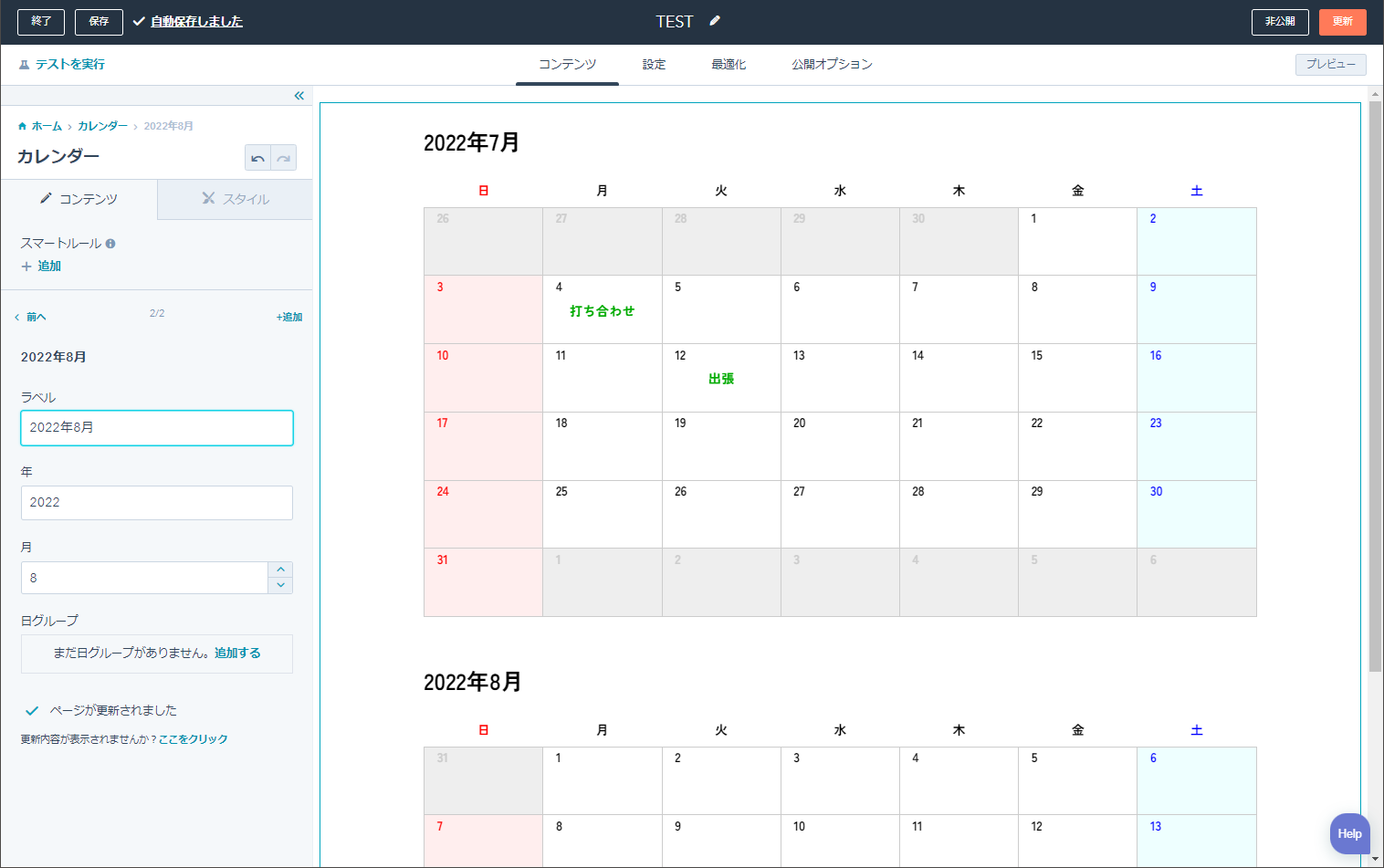The height and width of the screenshot is (868, 1384).
Task: Click the smart rule info icon
Action: tap(110, 244)
